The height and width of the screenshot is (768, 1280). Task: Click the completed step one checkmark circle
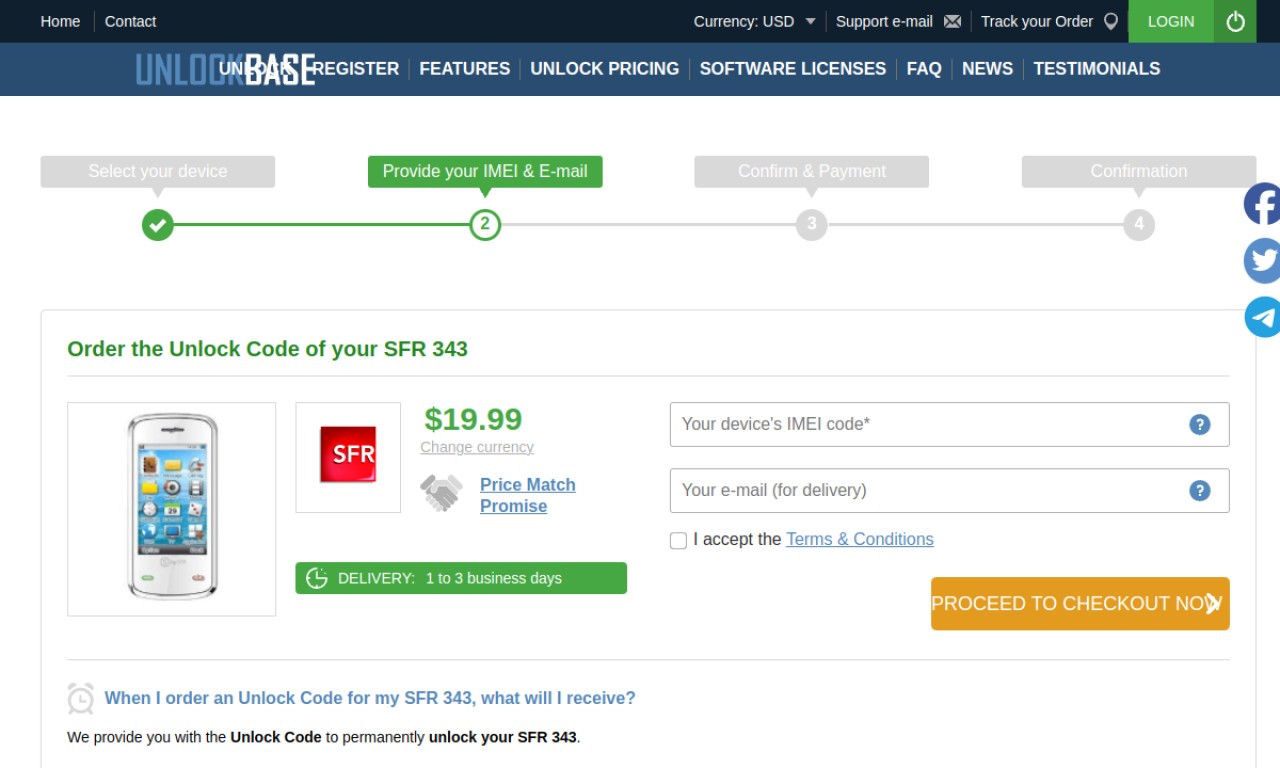click(x=158, y=225)
